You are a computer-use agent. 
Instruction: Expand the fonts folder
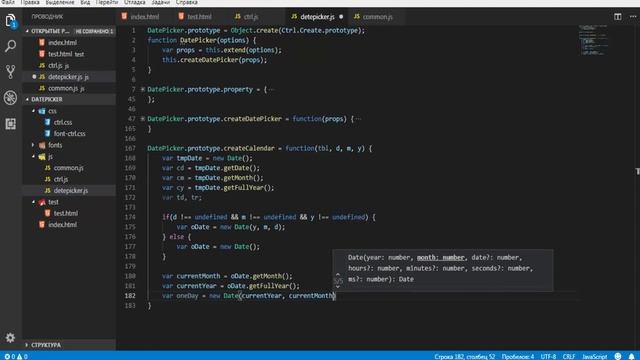click(33, 145)
